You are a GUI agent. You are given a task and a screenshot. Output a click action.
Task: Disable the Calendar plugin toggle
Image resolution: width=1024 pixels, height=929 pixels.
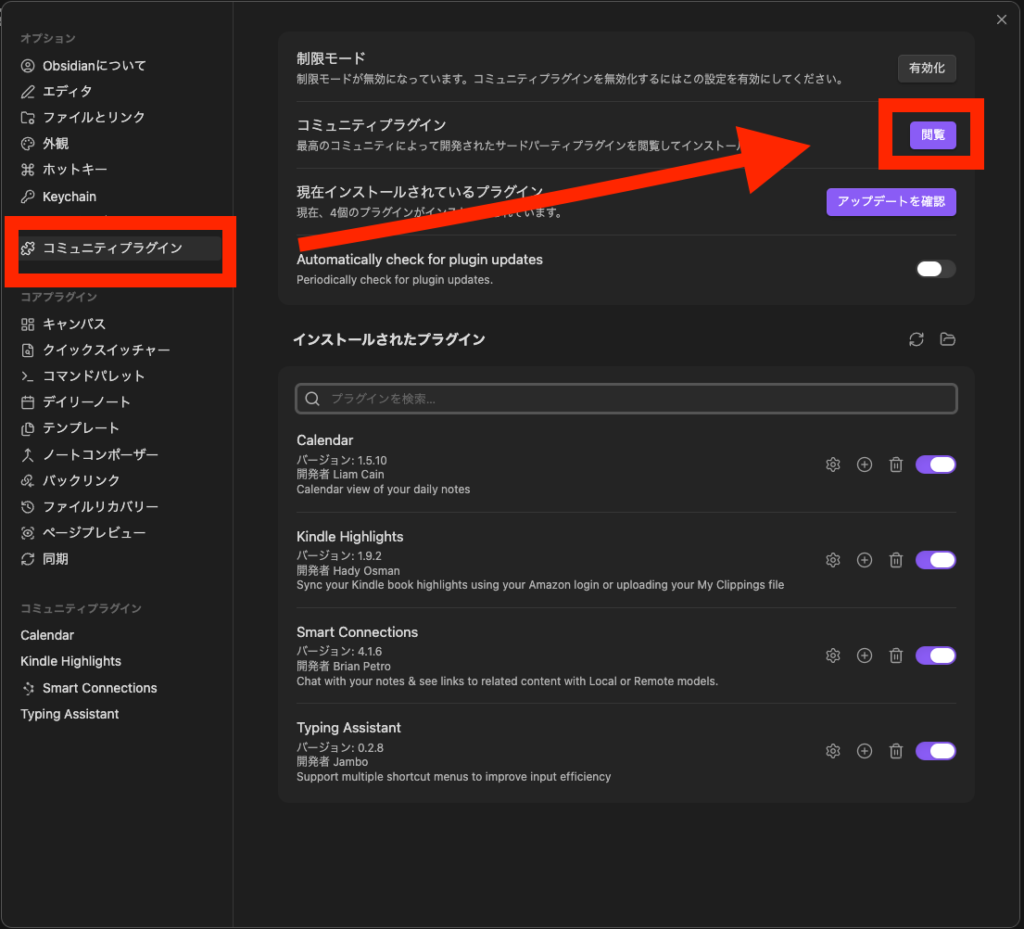pyautogui.click(x=936, y=464)
